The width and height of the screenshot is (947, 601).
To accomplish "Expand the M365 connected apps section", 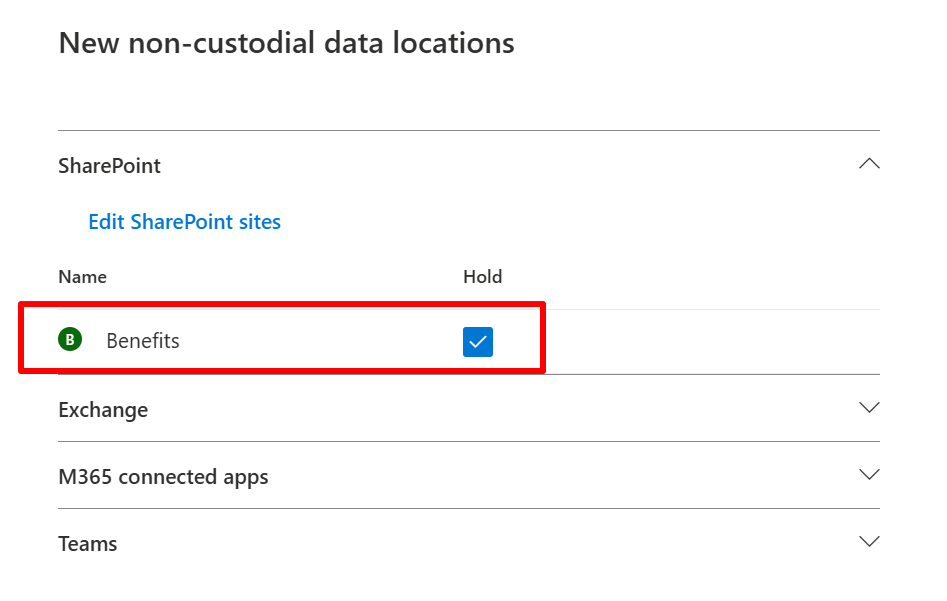I will [x=869, y=475].
